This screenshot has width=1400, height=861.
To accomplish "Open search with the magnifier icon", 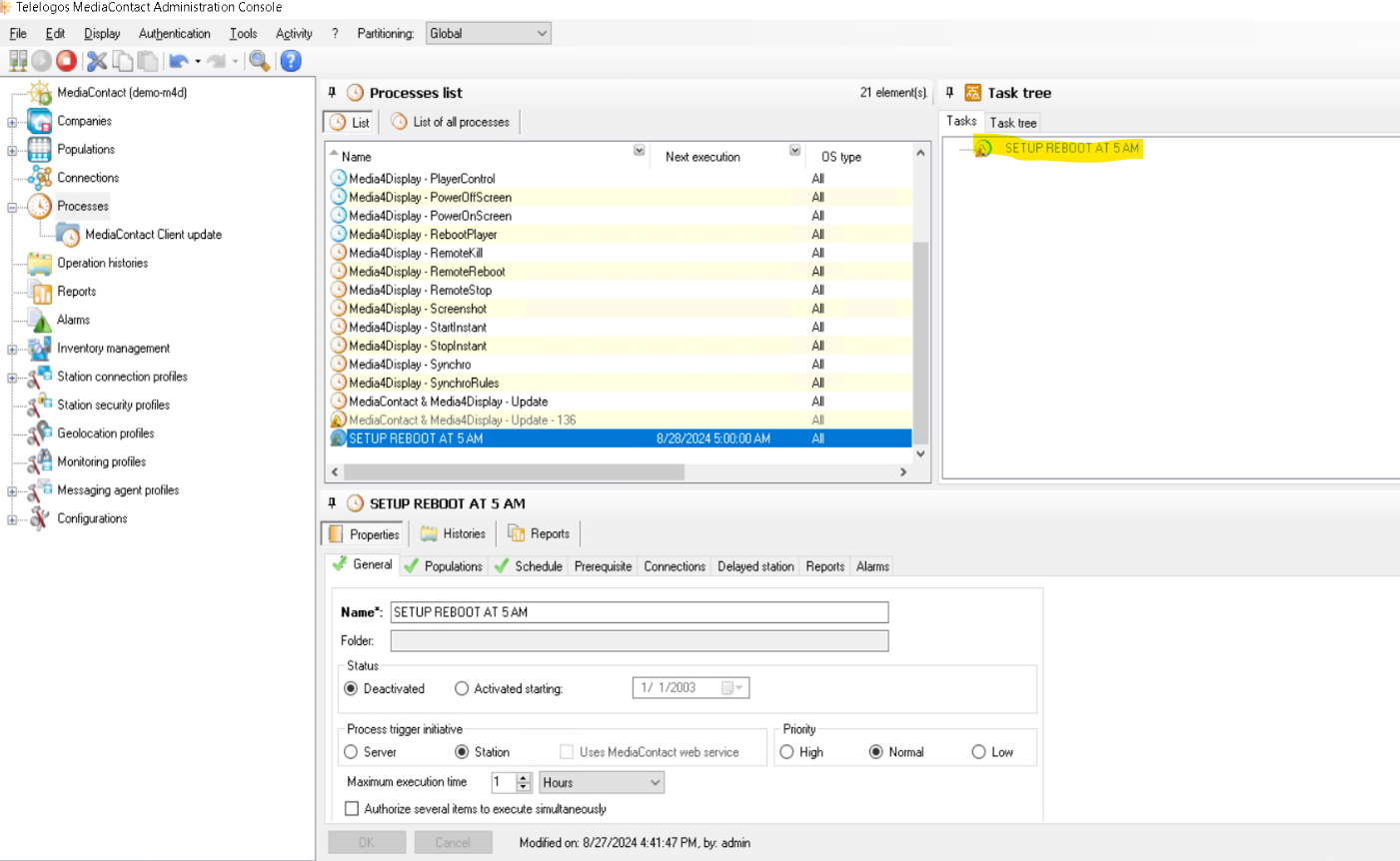I will click(260, 61).
